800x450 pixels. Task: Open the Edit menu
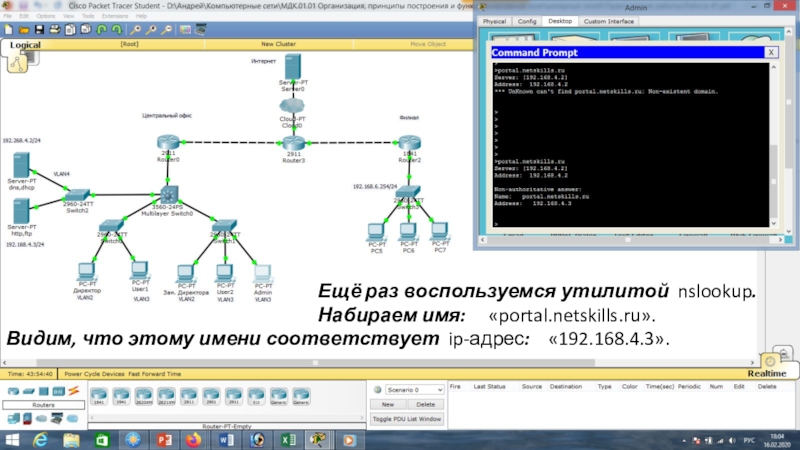24,16
